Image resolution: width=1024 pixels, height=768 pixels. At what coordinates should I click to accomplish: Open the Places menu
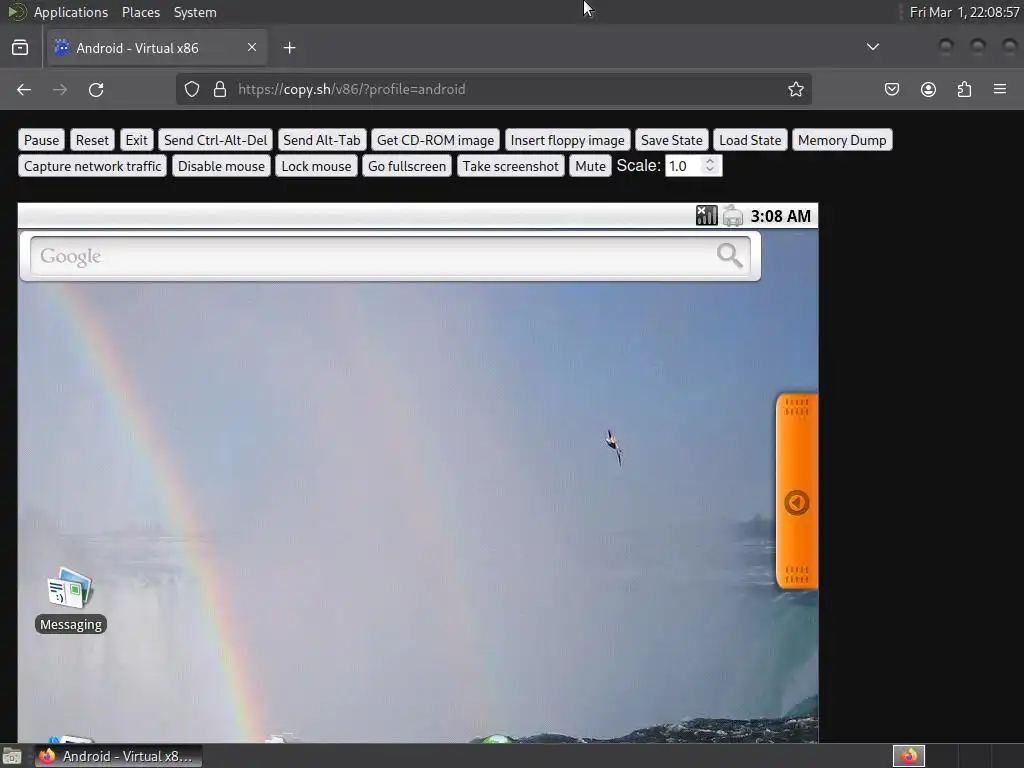click(140, 12)
